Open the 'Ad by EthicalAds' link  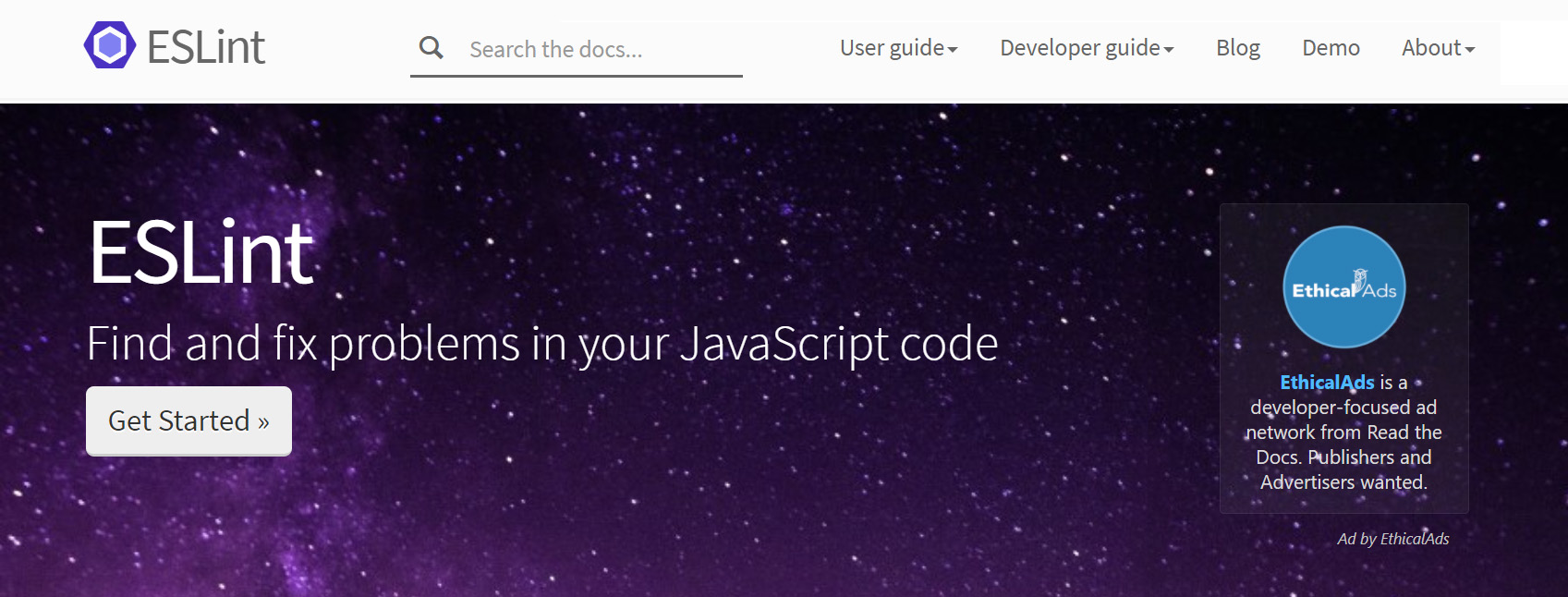(x=1393, y=539)
